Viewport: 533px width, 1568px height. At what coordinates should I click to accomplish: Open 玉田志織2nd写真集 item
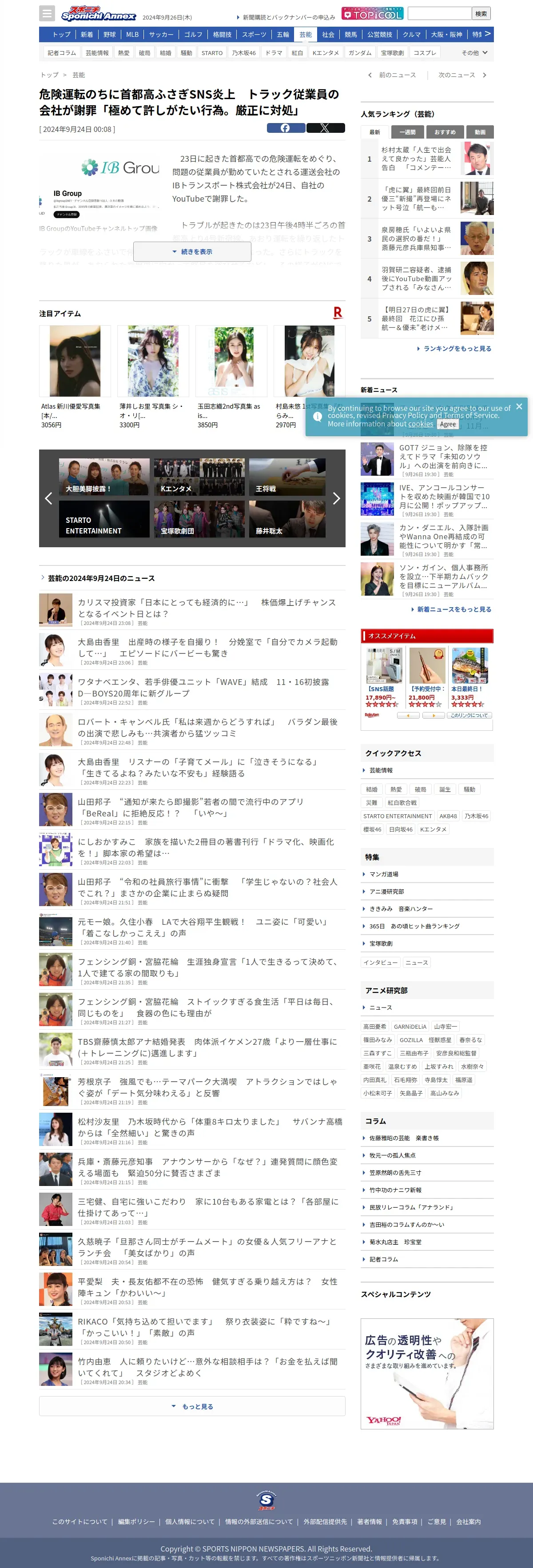231,378
